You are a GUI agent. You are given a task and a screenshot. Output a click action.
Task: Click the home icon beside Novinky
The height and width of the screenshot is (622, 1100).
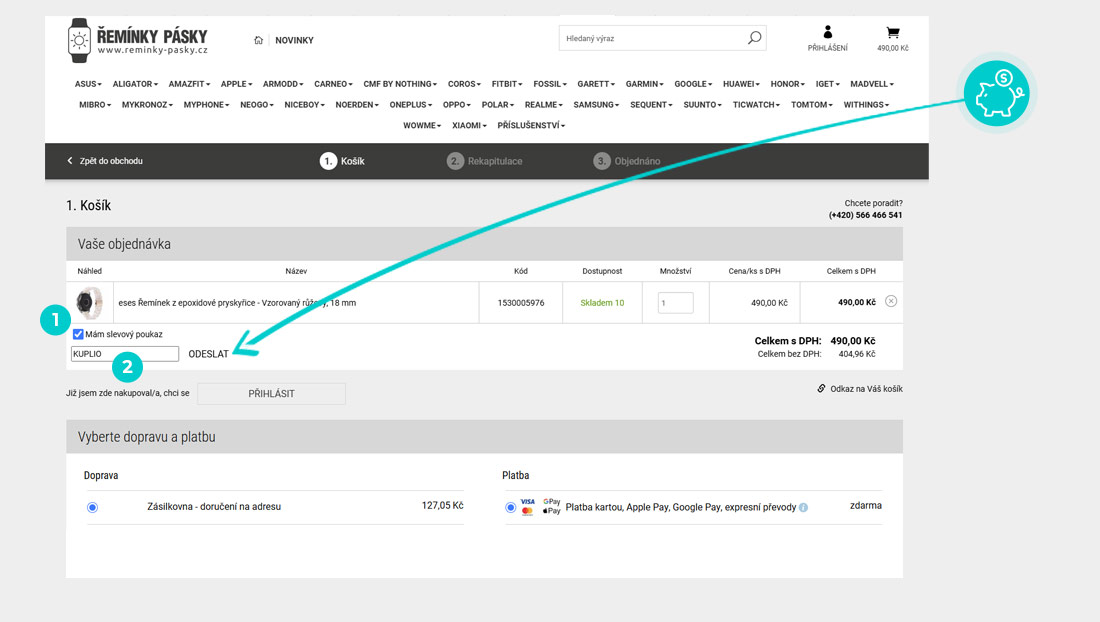[x=259, y=41]
